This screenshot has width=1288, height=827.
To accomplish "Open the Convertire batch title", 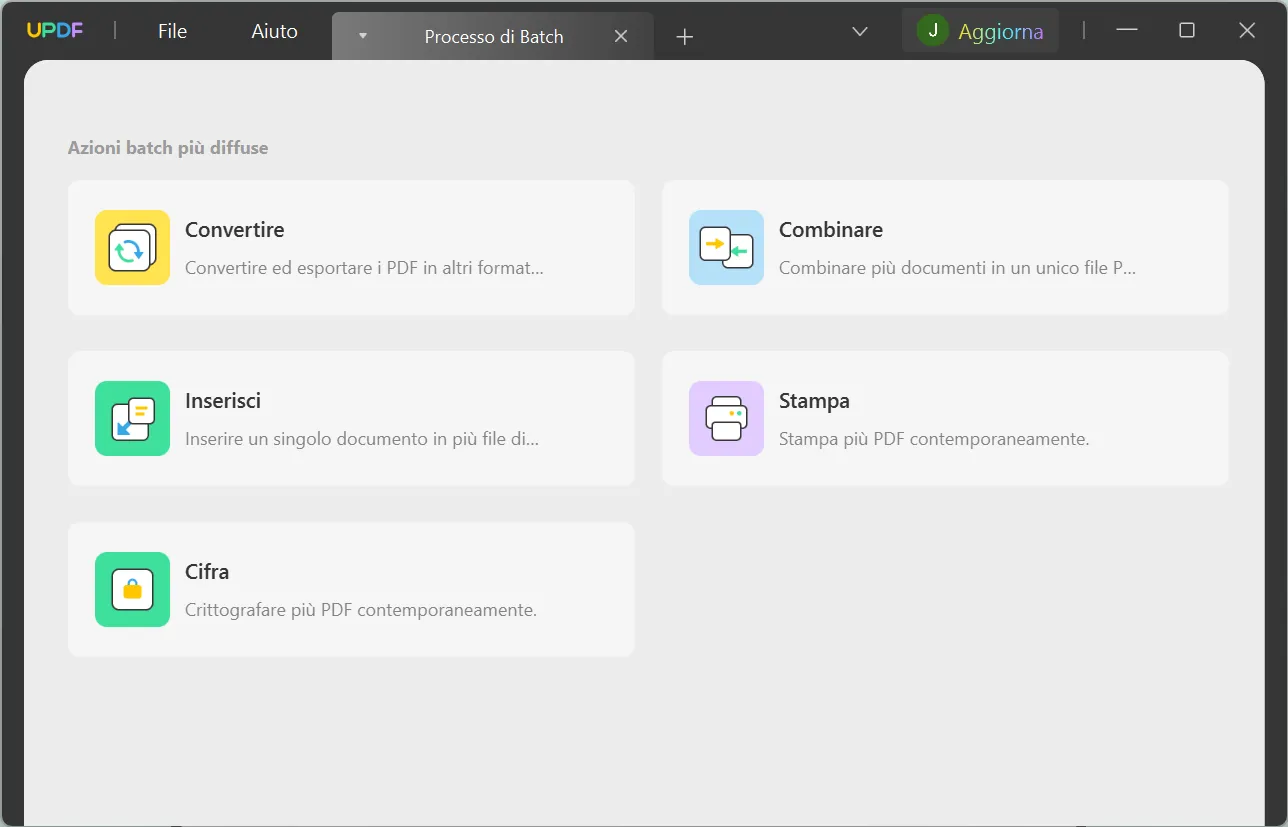I will point(235,229).
